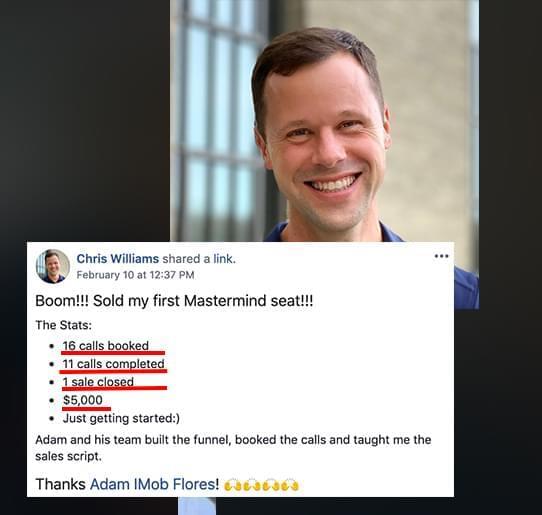Click Chris Williams' round profile avatar

pos(53,266)
